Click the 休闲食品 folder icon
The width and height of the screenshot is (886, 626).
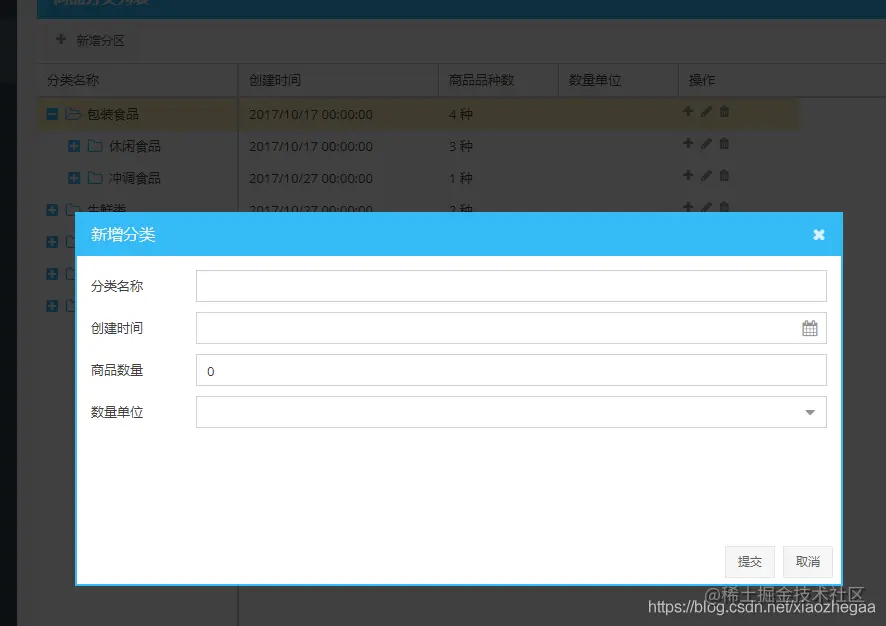(95, 146)
